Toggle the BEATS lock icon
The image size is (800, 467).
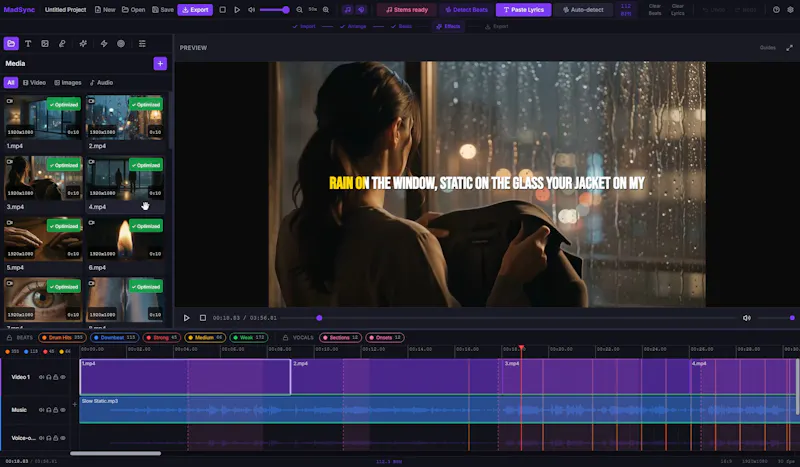point(9,338)
